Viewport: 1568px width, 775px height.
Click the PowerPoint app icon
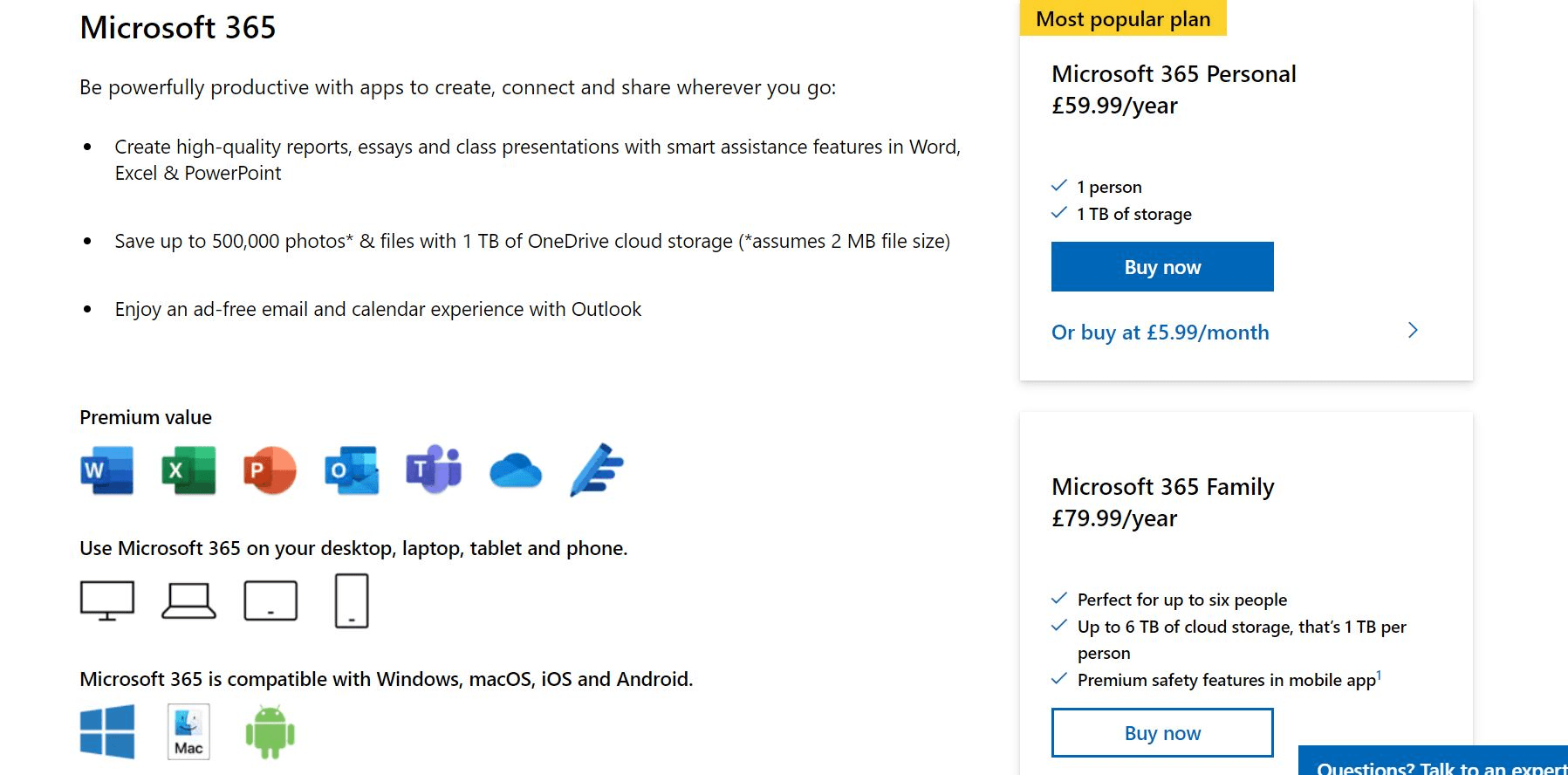pyautogui.click(x=270, y=470)
